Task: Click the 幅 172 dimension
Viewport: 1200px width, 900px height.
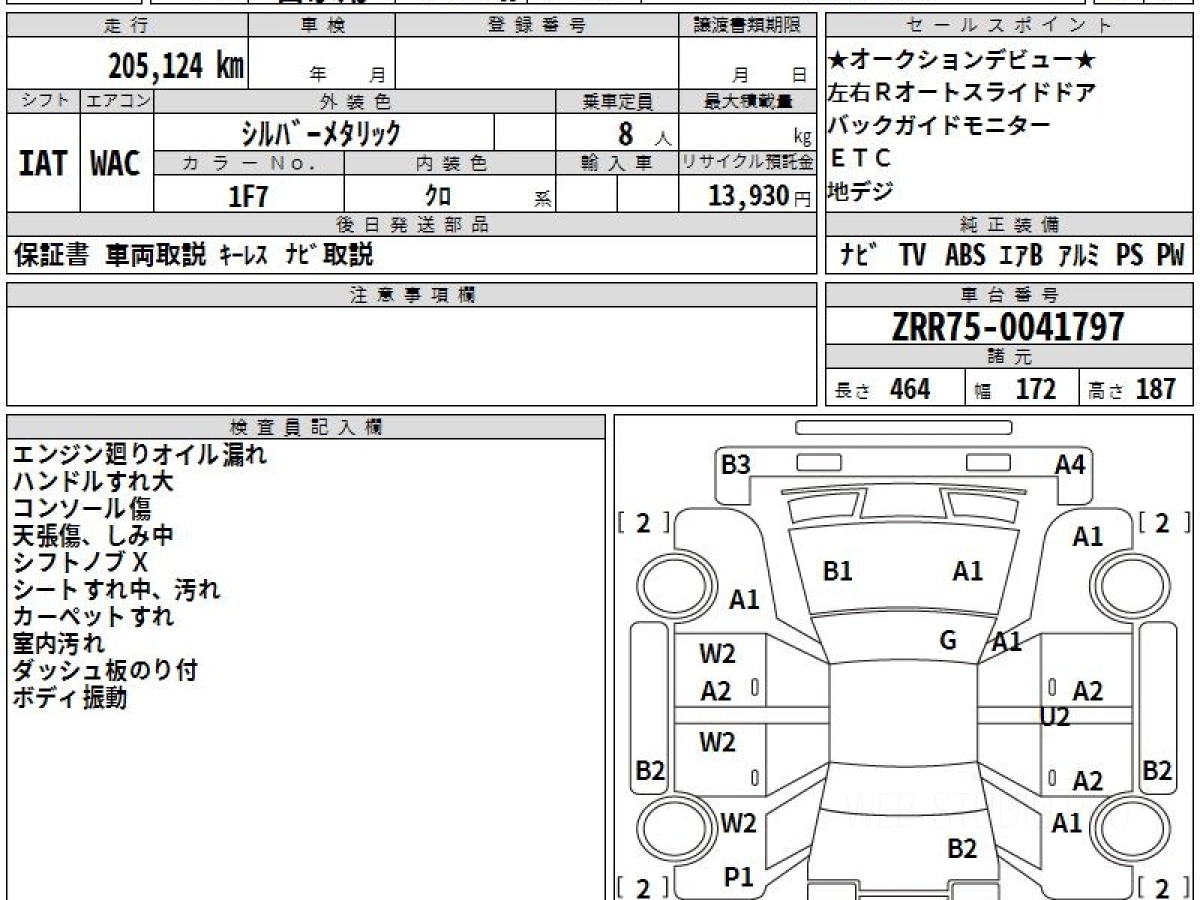Action: (x=1016, y=390)
